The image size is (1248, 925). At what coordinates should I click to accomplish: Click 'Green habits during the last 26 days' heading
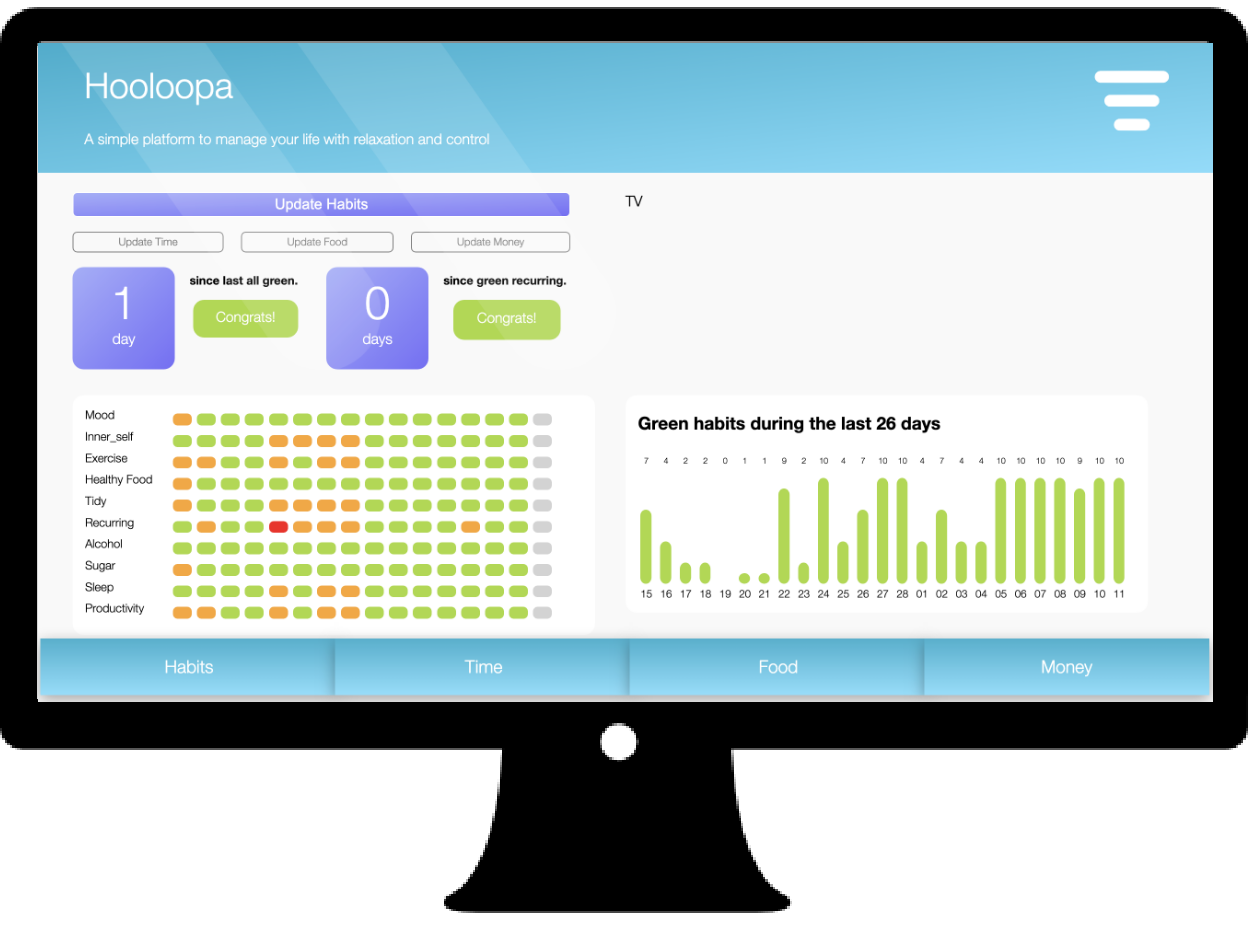(789, 424)
